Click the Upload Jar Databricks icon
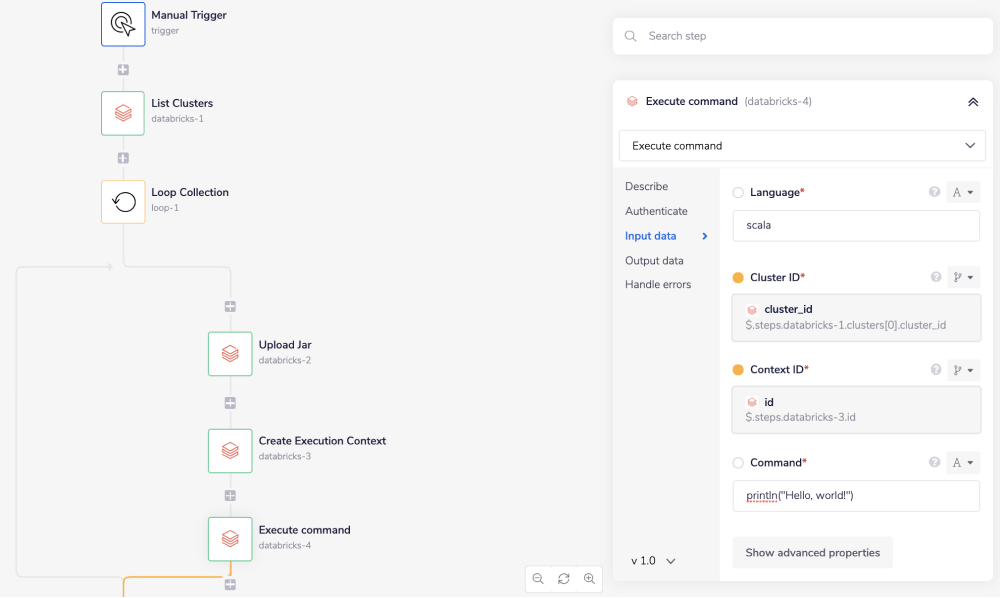Viewport: 1000px width, 598px height. point(230,353)
